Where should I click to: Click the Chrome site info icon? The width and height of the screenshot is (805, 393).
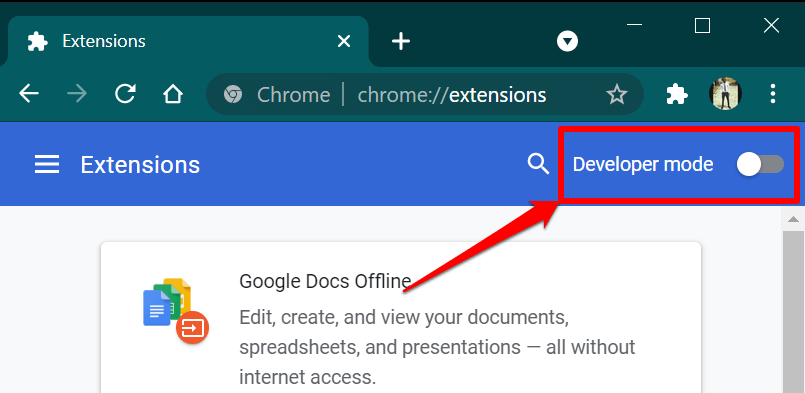[233, 95]
